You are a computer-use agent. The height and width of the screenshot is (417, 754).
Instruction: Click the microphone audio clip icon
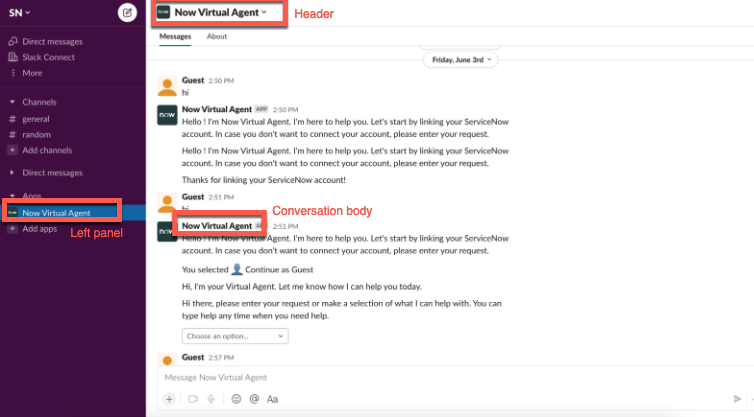[211, 399]
